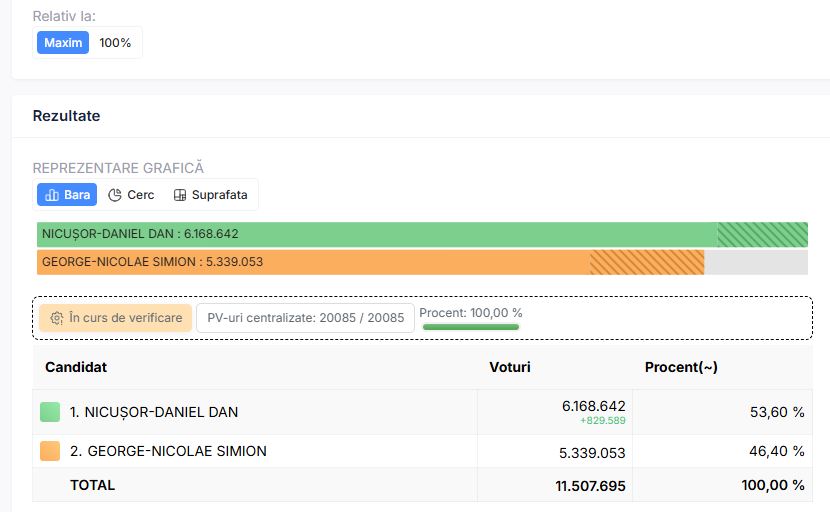Click the PV-uri centralizate 20085 / 20085 box
The width and height of the screenshot is (830, 512).
(305, 318)
